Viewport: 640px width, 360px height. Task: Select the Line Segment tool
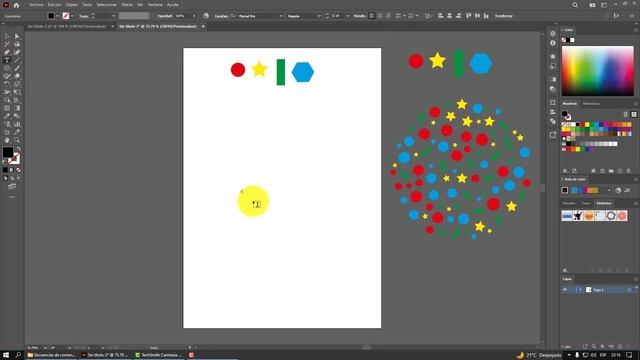pyautogui.click(x=17, y=60)
